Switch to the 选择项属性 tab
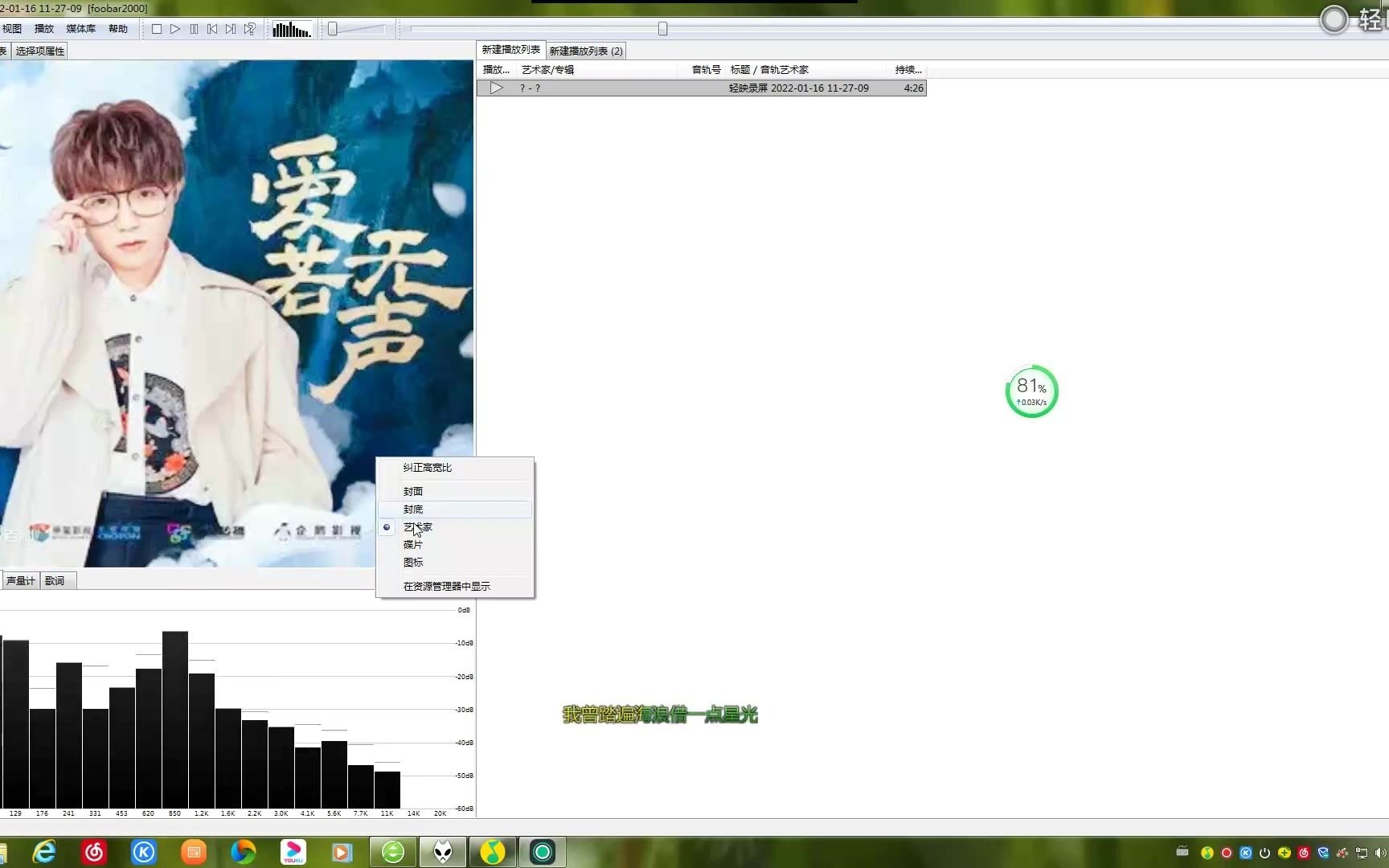Image resolution: width=1389 pixels, height=868 pixels. (39, 51)
